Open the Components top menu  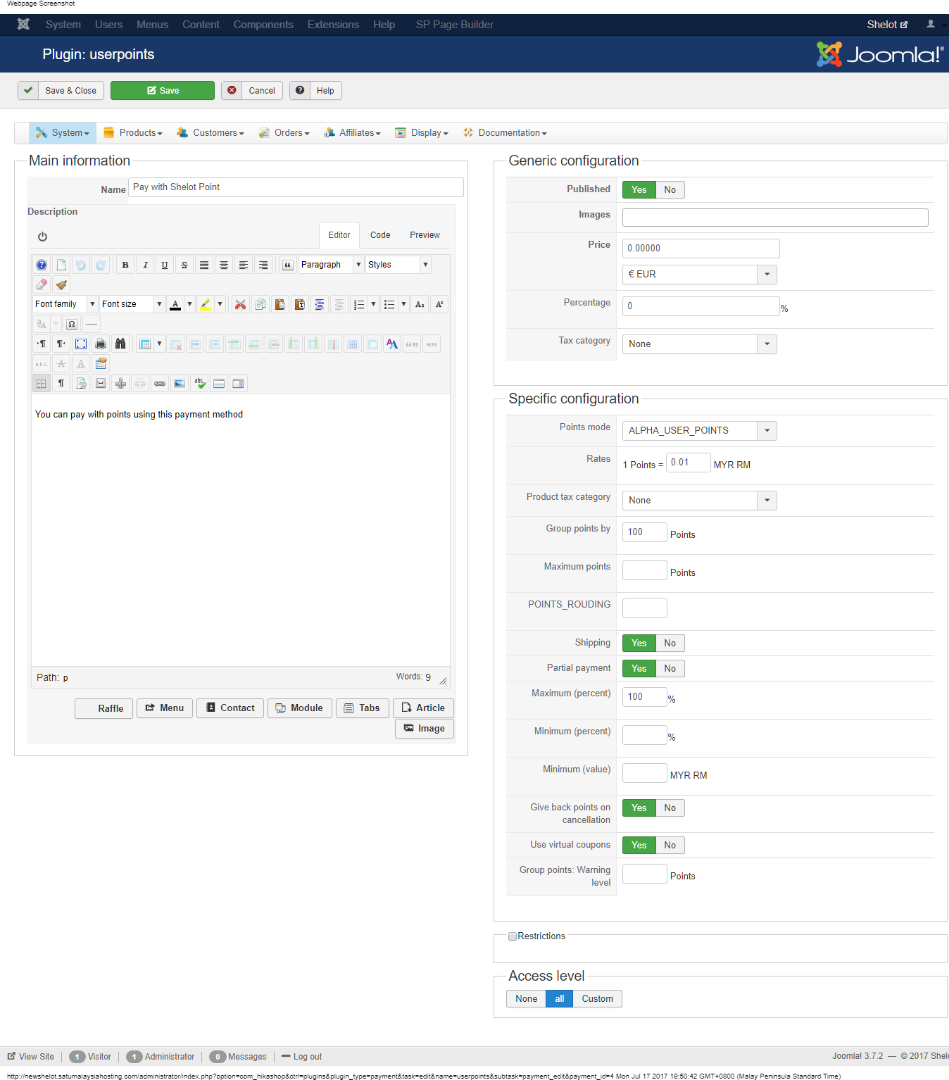click(x=263, y=25)
